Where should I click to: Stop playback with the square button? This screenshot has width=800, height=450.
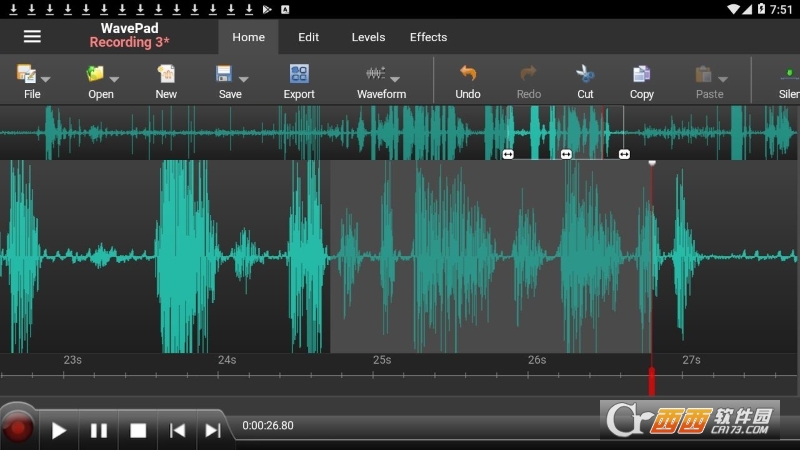click(x=138, y=431)
